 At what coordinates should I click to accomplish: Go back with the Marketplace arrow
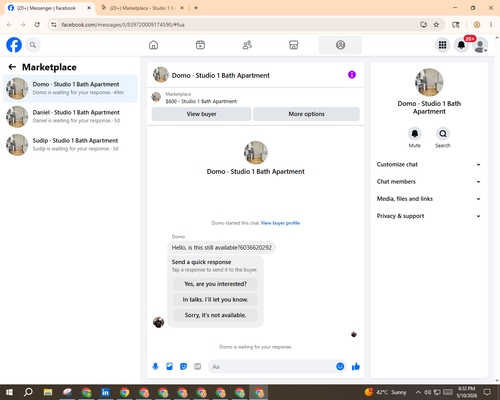[x=12, y=67]
